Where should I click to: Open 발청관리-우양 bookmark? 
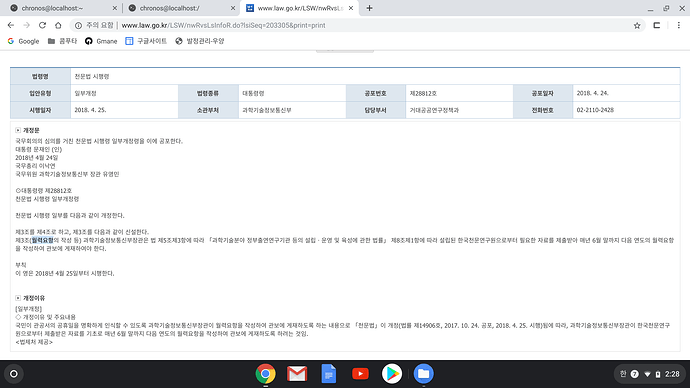point(200,41)
